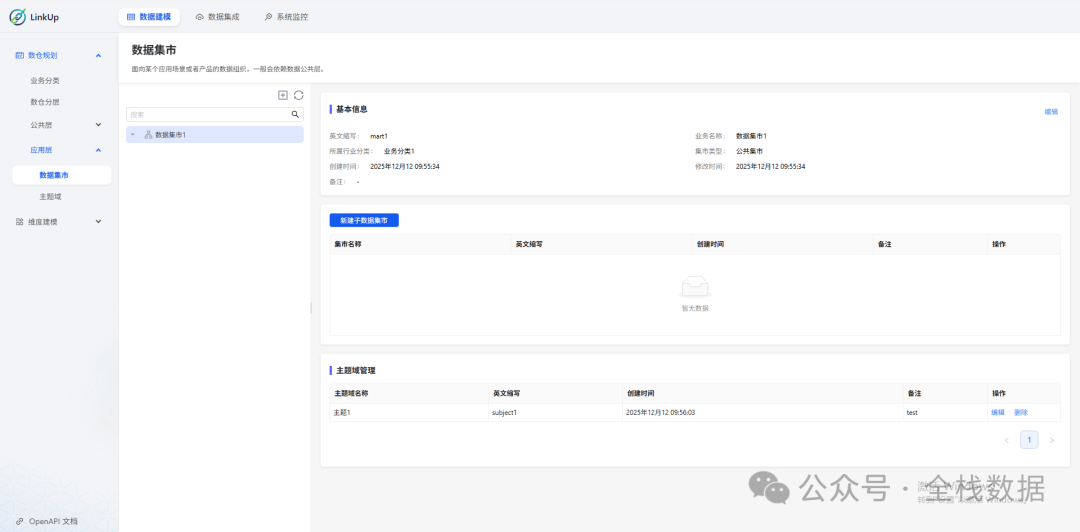Image resolution: width=1080 pixels, height=532 pixels.
Task: Delete the 主题1 row via 删除
Action: [1021, 412]
